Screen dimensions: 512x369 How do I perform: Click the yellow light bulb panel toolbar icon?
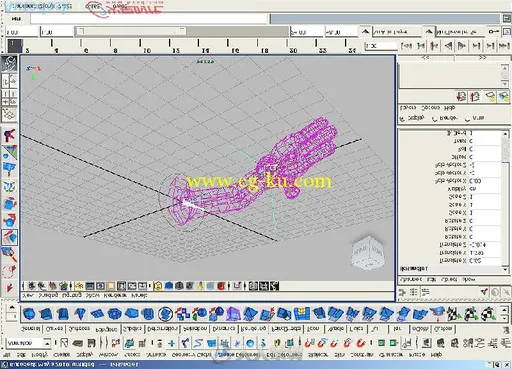201,286
